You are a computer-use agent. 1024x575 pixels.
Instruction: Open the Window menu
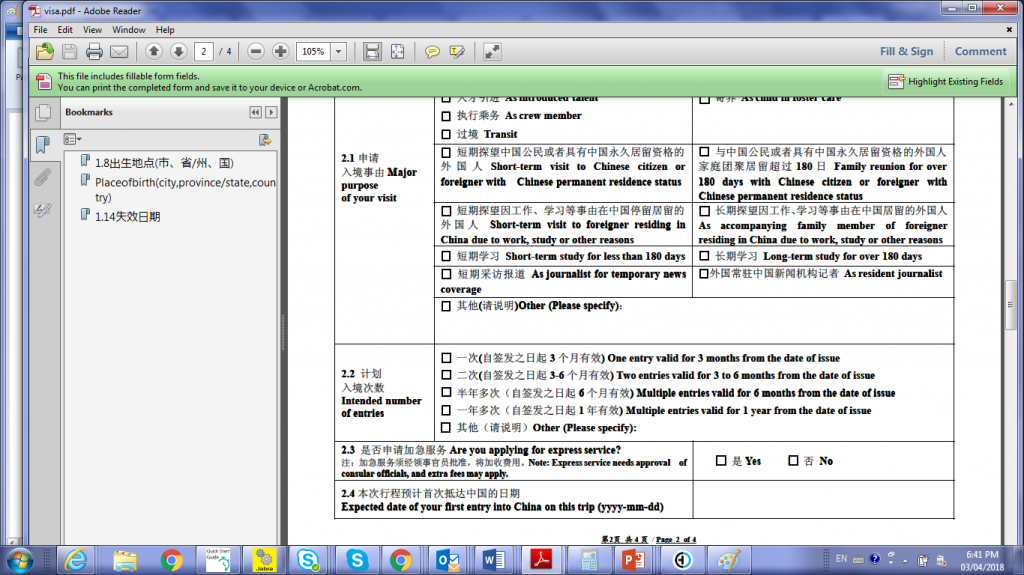point(128,30)
